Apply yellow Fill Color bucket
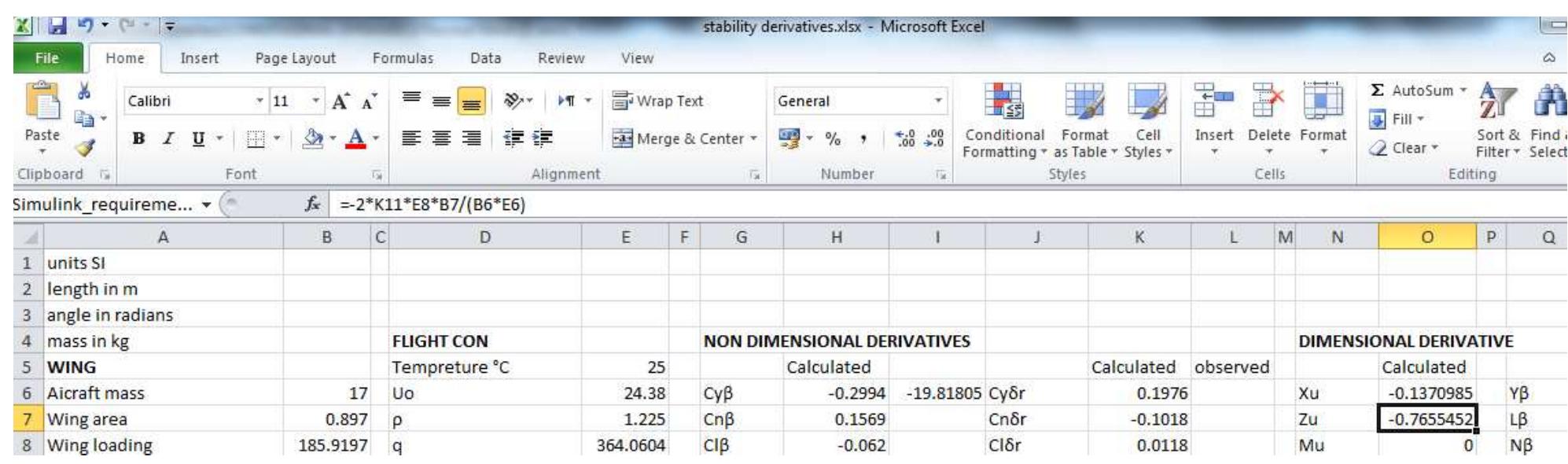The width and height of the screenshot is (1568, 464). [x=313, y=139]
